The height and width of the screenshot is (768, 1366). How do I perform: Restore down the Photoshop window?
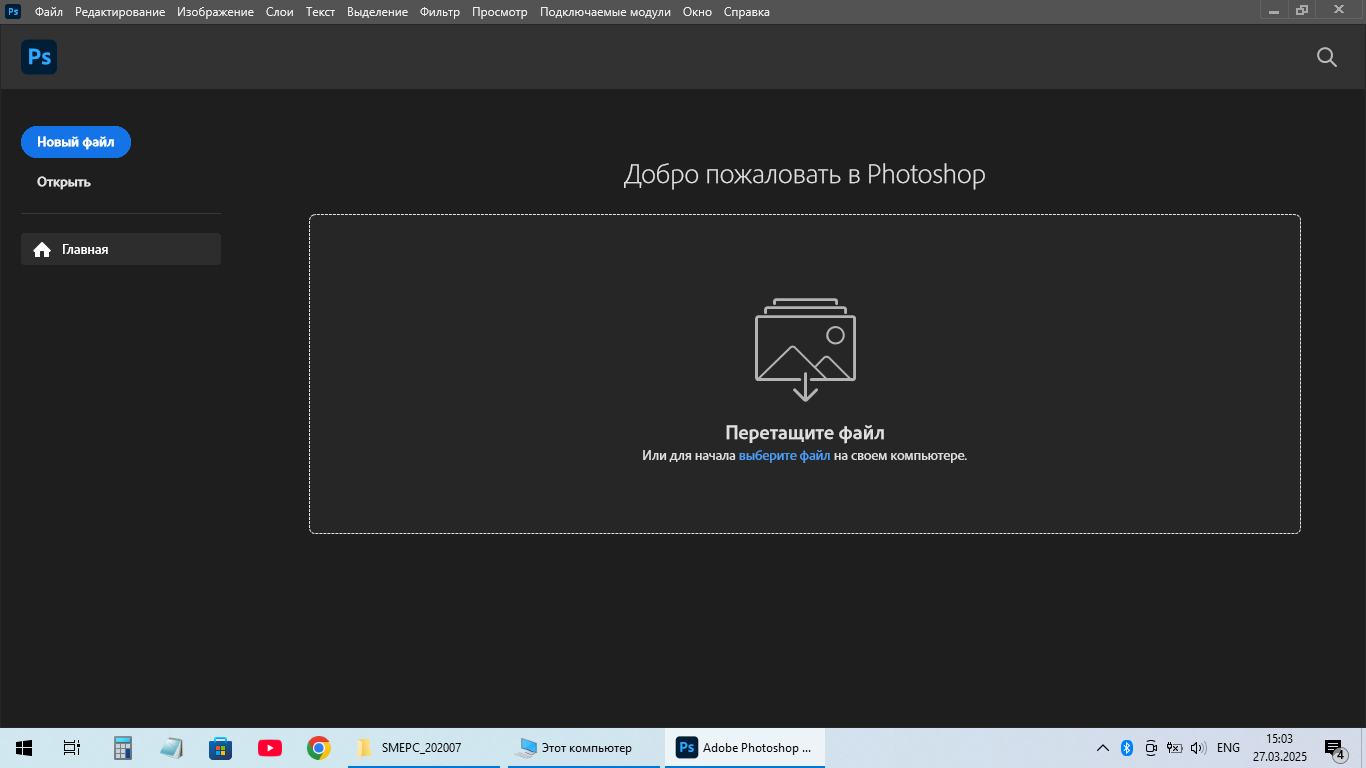(1302, 10)
